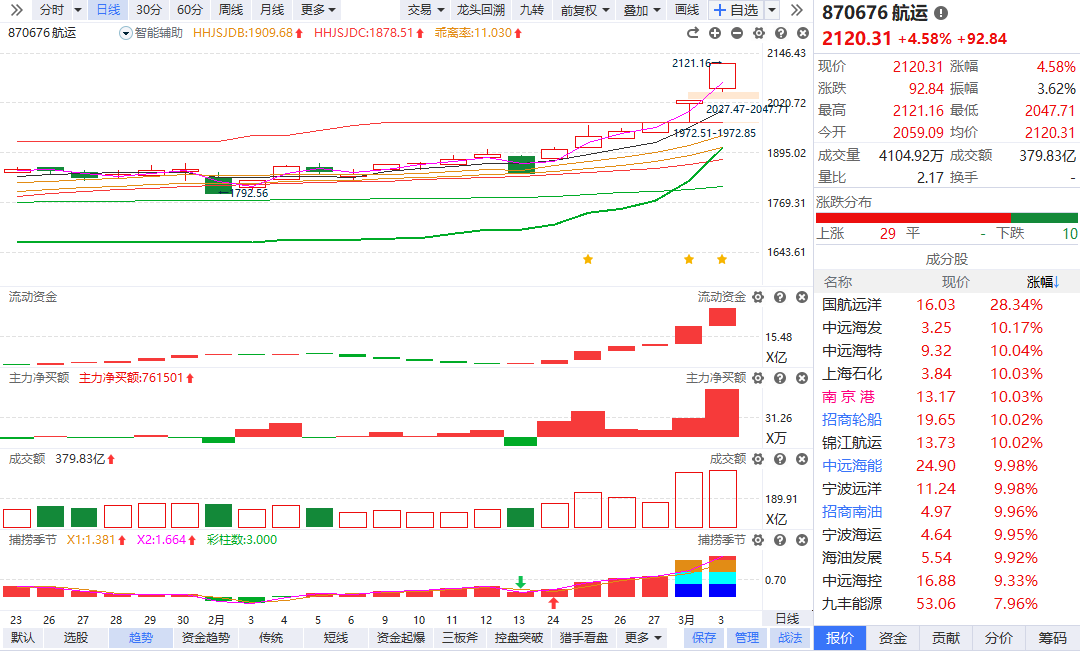Screen dimensions: 1080x651
Task: Open the 叠加 overlay dropdown
Action: coord(641,10)
